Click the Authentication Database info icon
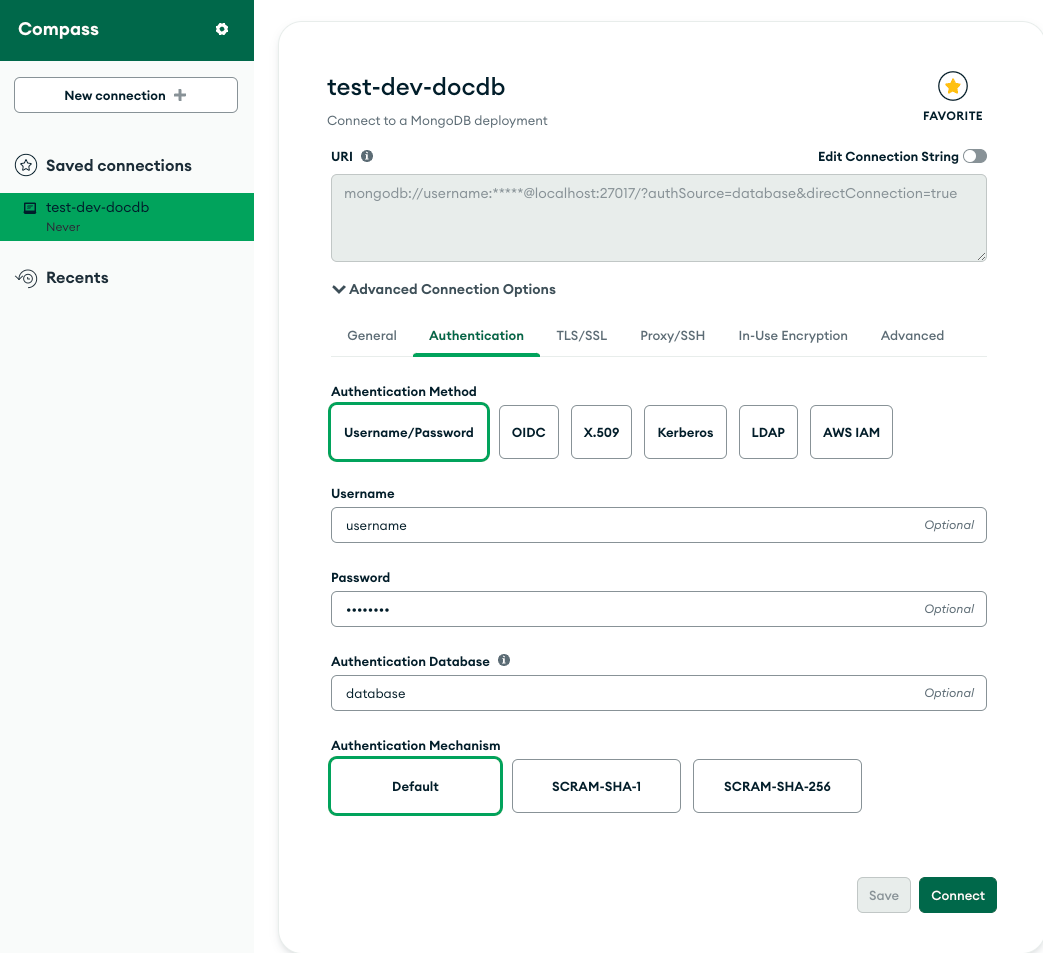Viewport: 1043px width, 953px height. click(504, 660)
